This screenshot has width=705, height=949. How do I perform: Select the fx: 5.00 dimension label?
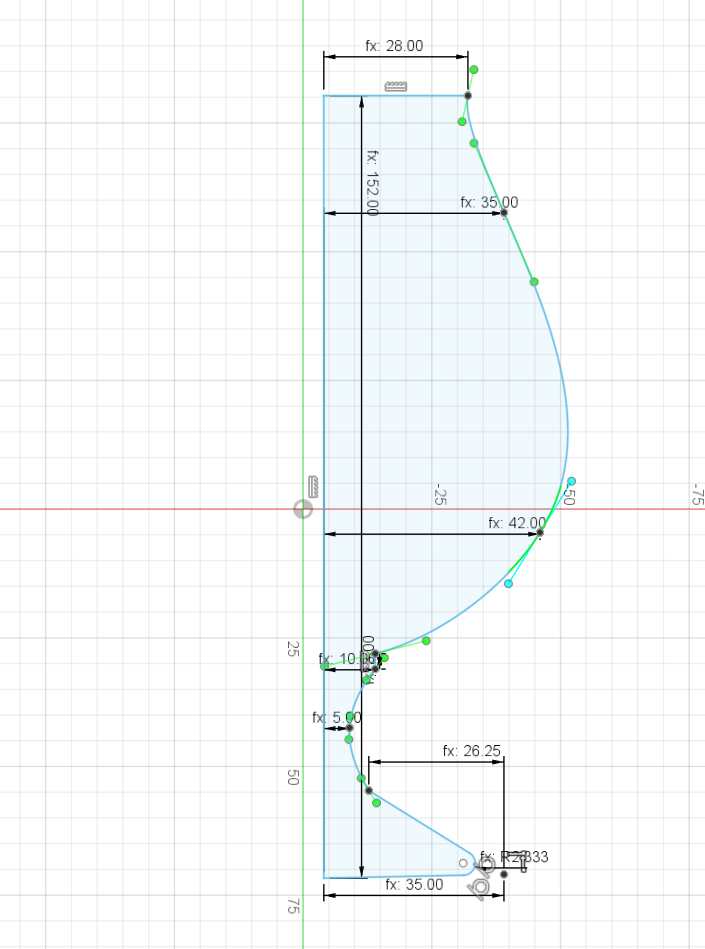tap(337, 718)
